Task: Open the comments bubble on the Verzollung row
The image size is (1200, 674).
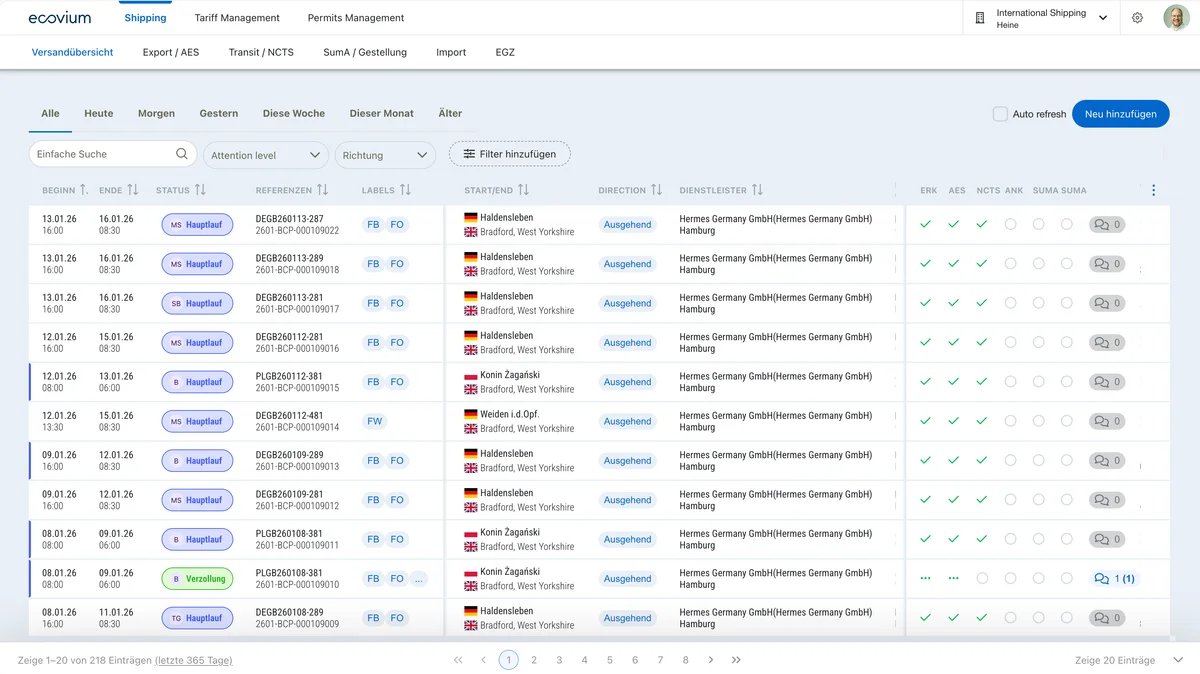Action: tap(1108, 578)
